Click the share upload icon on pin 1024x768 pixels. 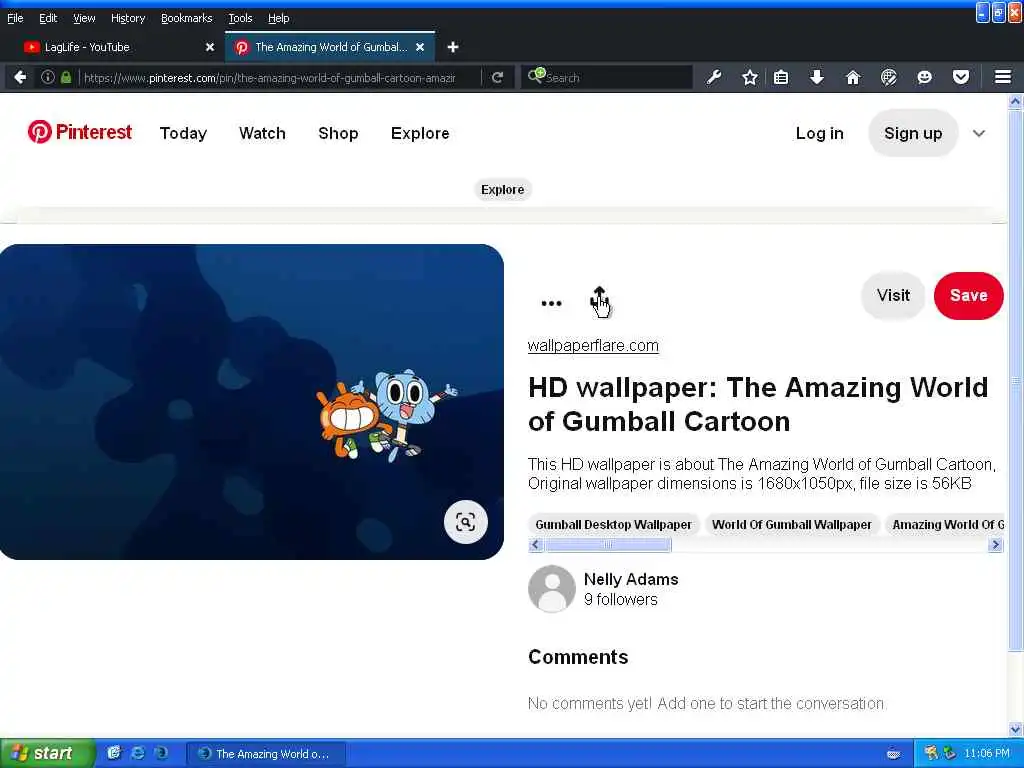pyautogui.click(x=600, y=300)
